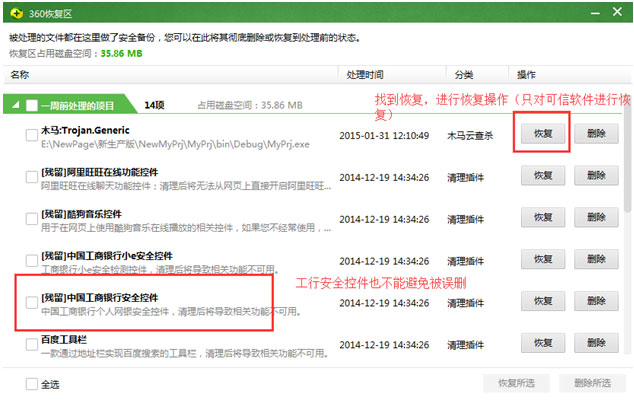The image size is (634, 419).
Task: Sort by the 分类 column header
Action: (x=477, y=74)
